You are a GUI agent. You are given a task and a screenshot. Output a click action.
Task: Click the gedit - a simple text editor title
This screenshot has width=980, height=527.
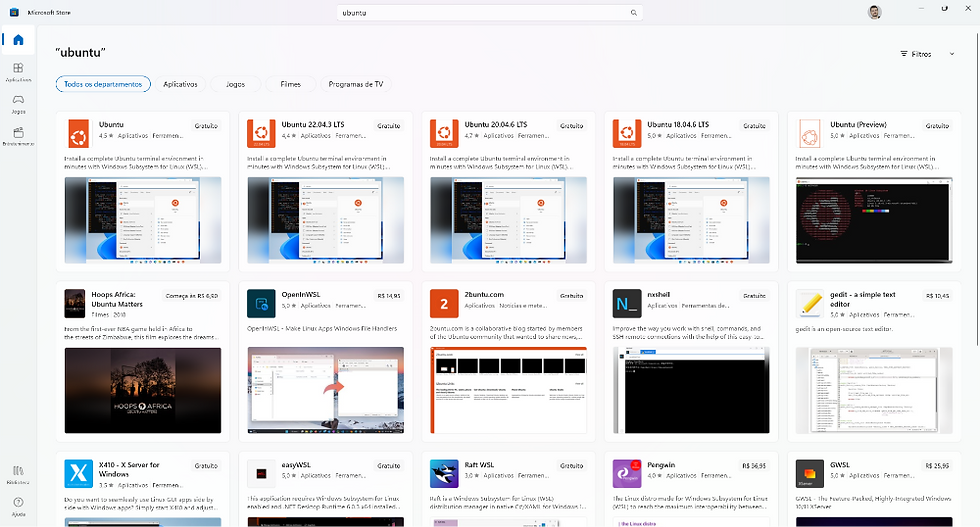tap(862, 299)
